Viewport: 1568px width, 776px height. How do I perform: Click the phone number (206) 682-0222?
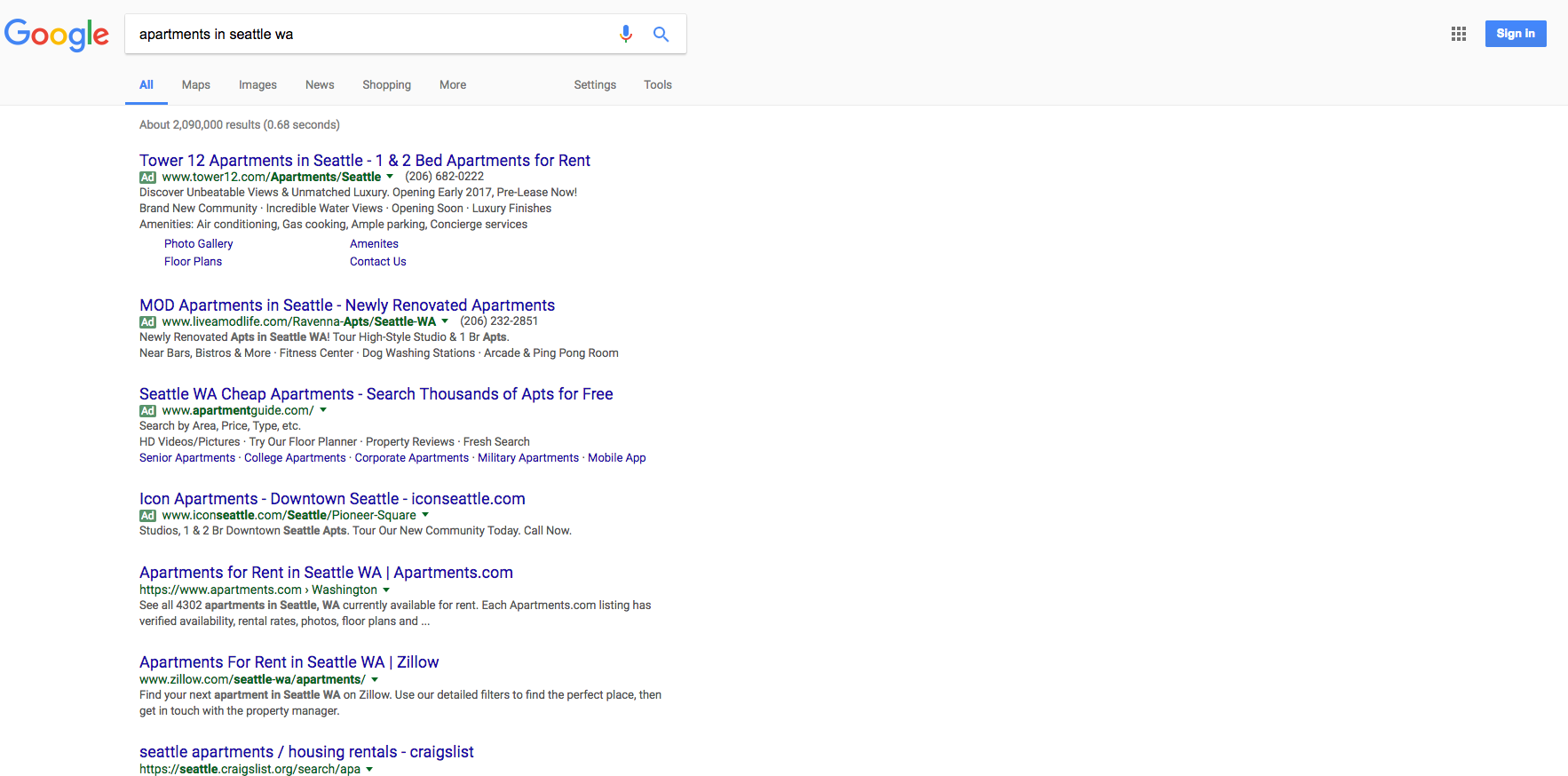[444, 177]
